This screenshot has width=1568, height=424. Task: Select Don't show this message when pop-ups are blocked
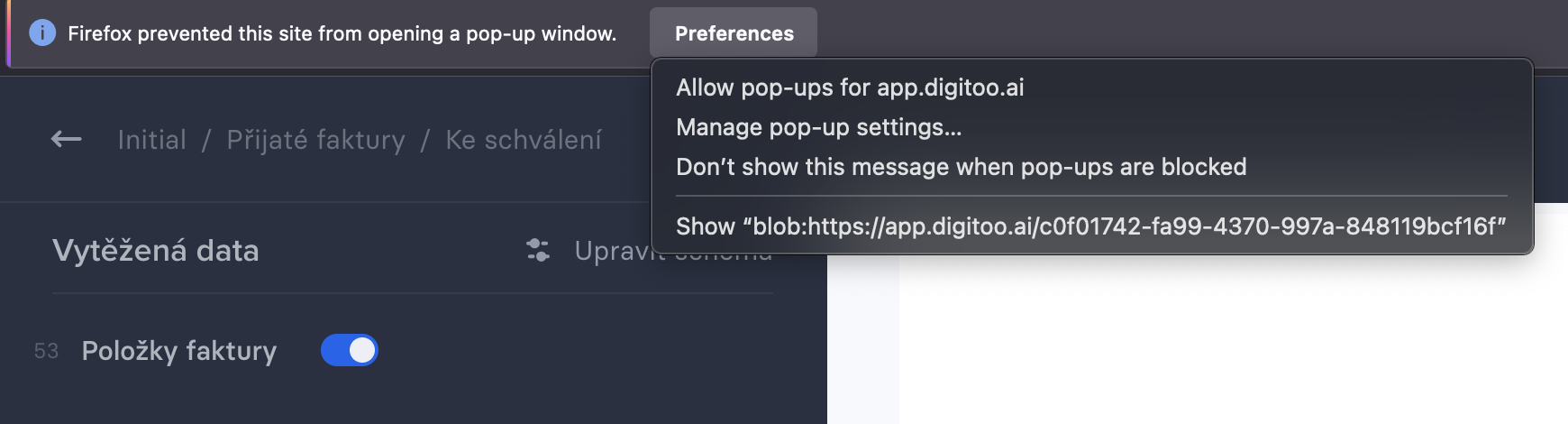(962, 167)
